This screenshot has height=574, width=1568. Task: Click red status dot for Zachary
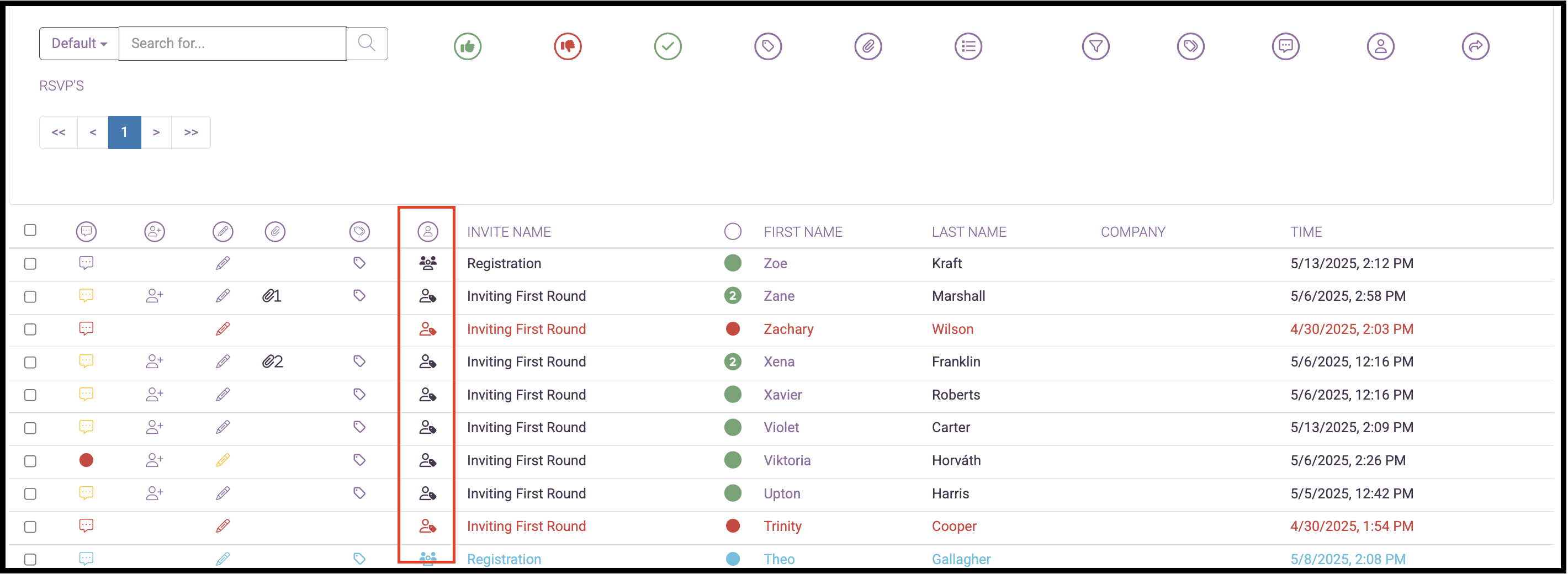pos(733,329)
